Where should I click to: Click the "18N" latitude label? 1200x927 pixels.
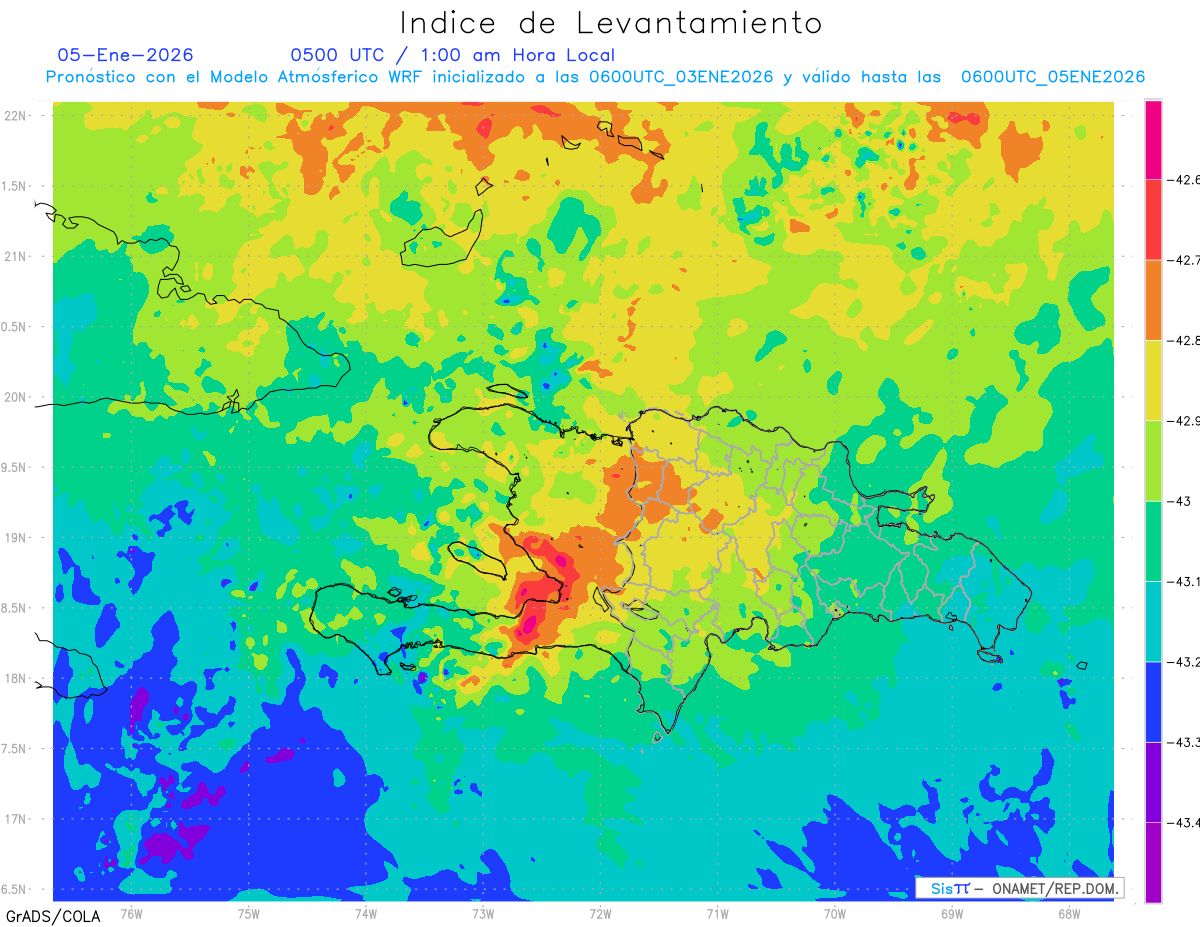coord(17,678)
